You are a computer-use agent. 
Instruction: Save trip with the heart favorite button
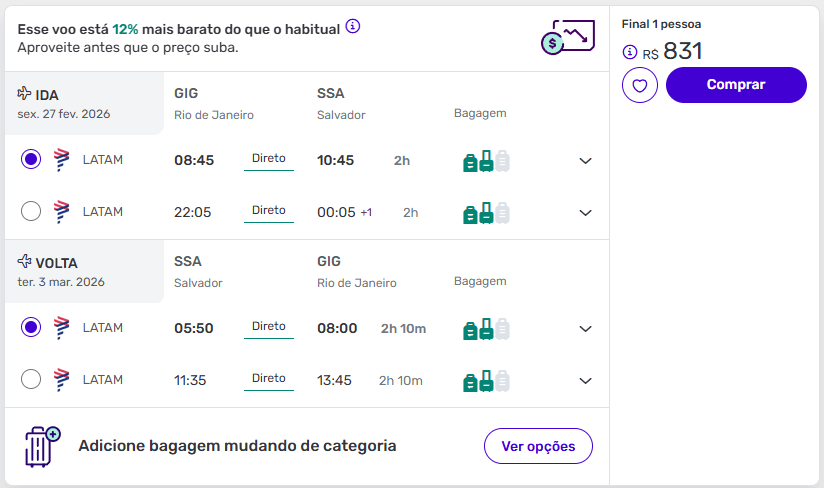[640, 85]
